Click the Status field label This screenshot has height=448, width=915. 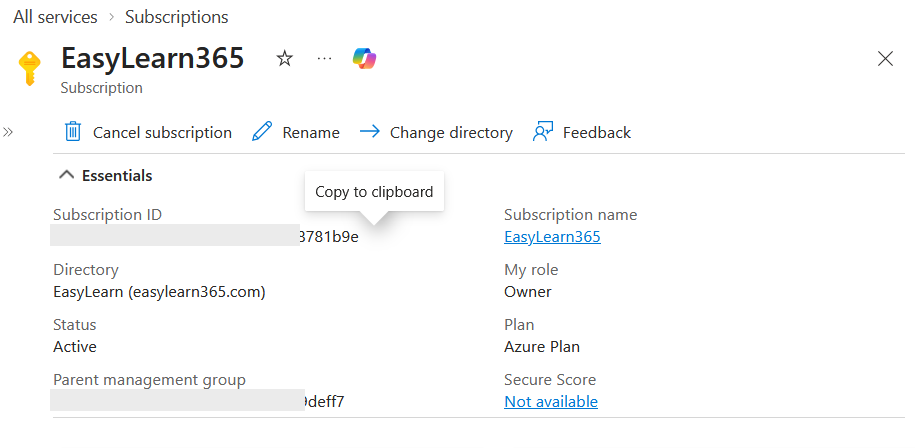[75, 325]
